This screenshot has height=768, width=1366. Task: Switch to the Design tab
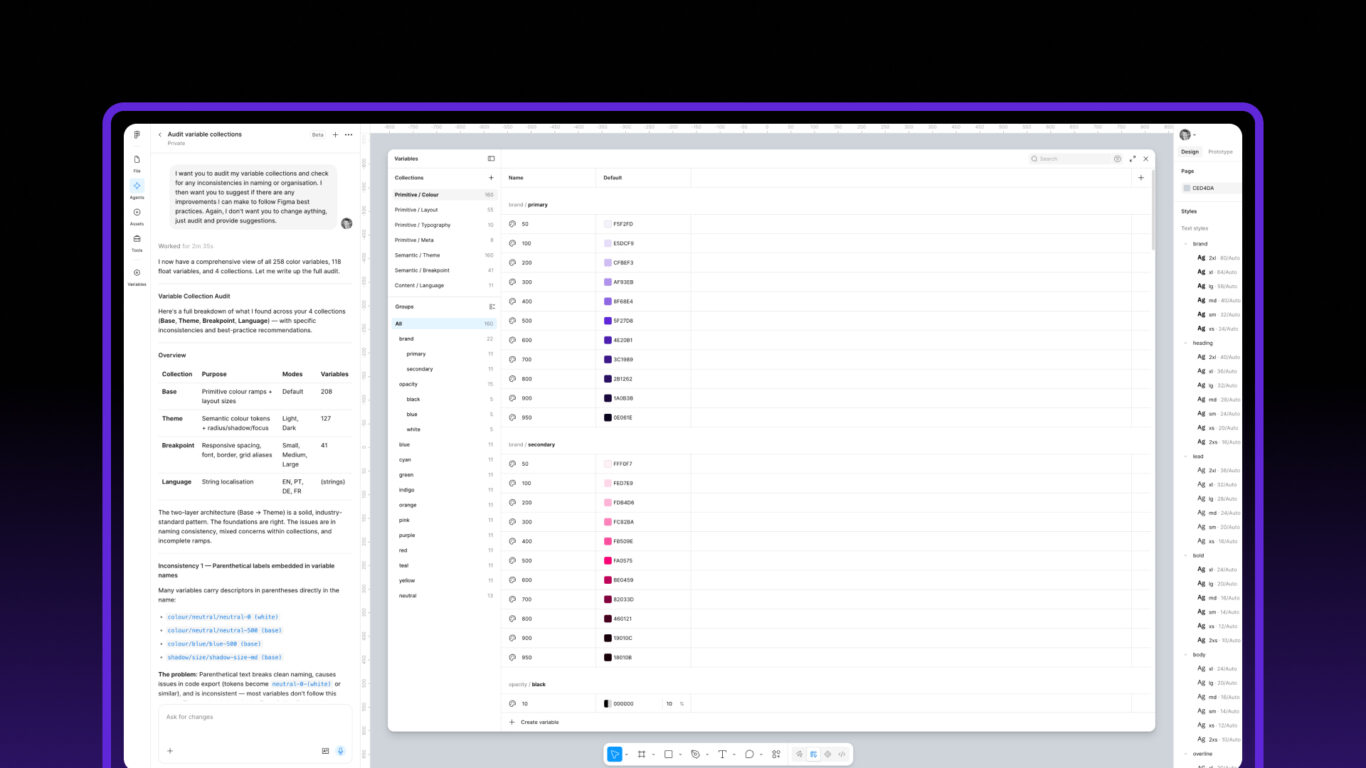point(1190,152)
